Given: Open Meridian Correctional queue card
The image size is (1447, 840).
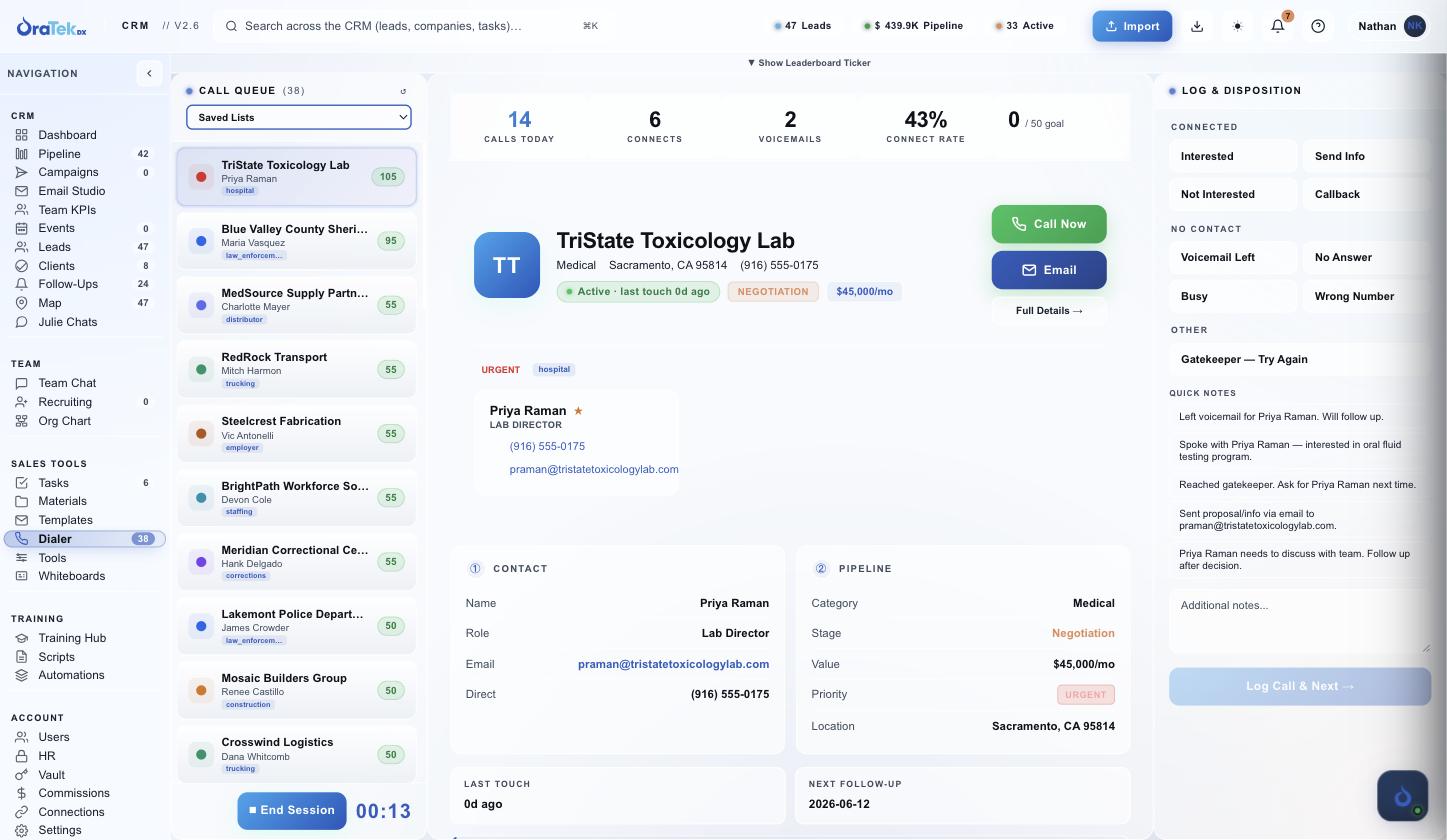Looking at the screenshot, I should 297,562.
